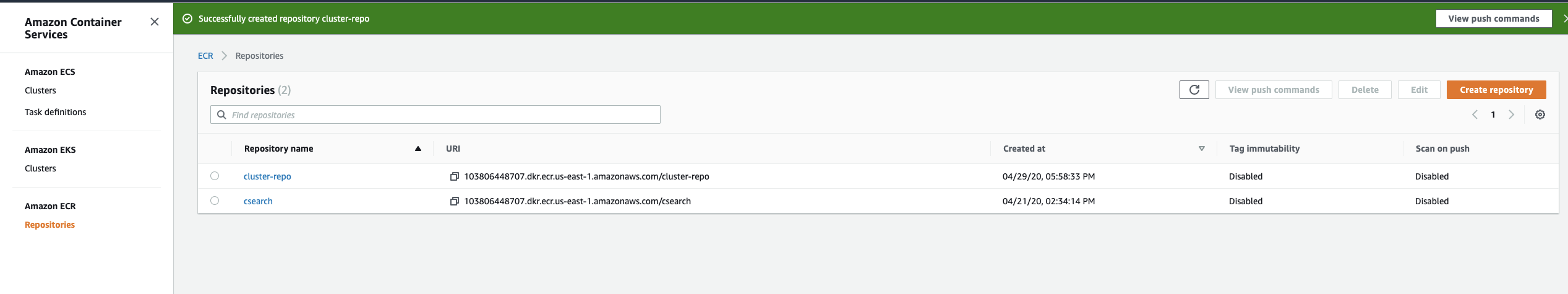
Task: Click the URI column header
Action: click(453, 149)
